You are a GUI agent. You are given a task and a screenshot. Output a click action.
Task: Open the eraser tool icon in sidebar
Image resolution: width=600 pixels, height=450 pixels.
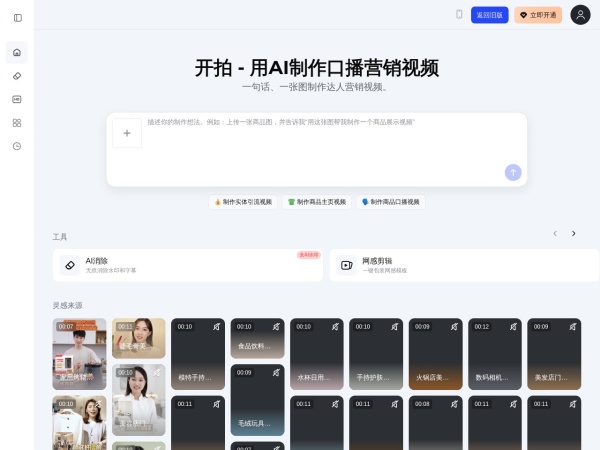click(x=17, y=76)
